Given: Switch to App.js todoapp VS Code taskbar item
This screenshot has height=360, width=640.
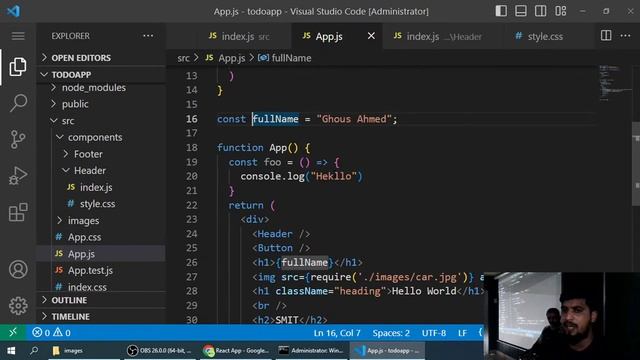Looking at the screenshot, I should (387, 351).
